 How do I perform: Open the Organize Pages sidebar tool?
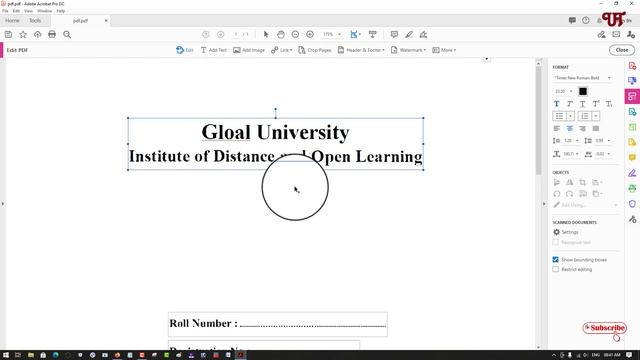coord(632,127)
